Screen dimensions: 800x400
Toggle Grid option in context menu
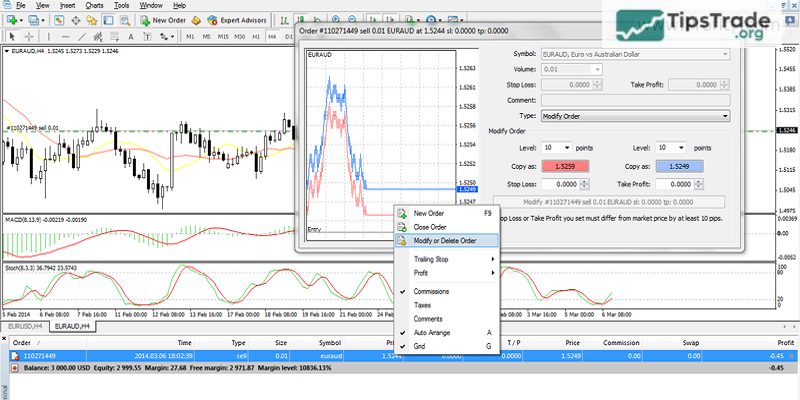[x=422, y=347]
